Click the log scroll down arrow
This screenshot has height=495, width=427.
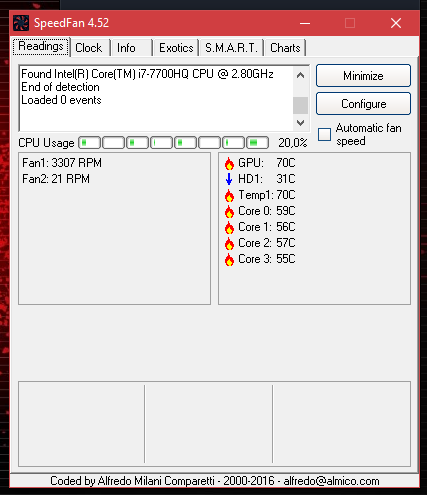pos(300,123)
